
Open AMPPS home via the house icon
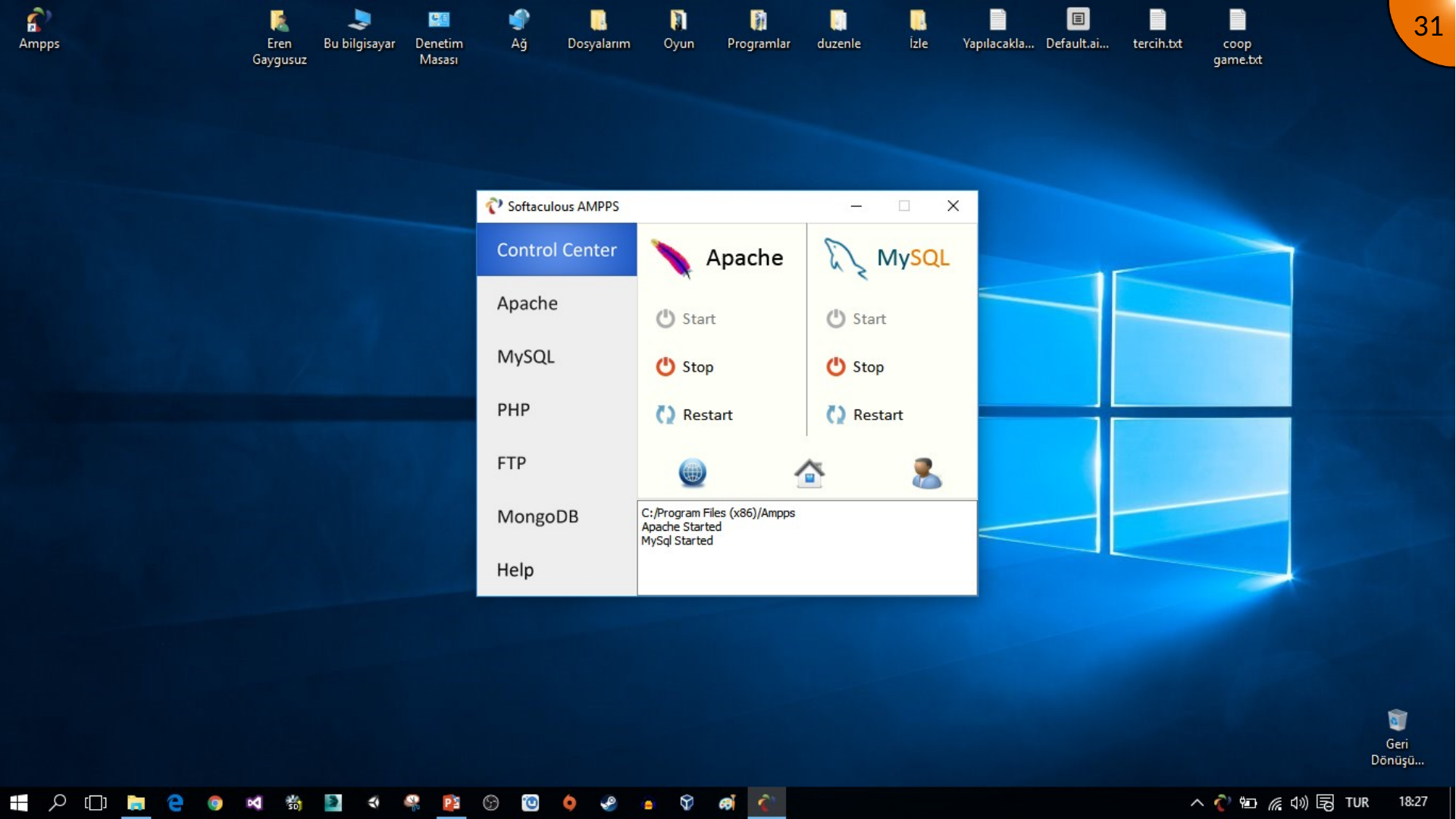tap(809, 473)
